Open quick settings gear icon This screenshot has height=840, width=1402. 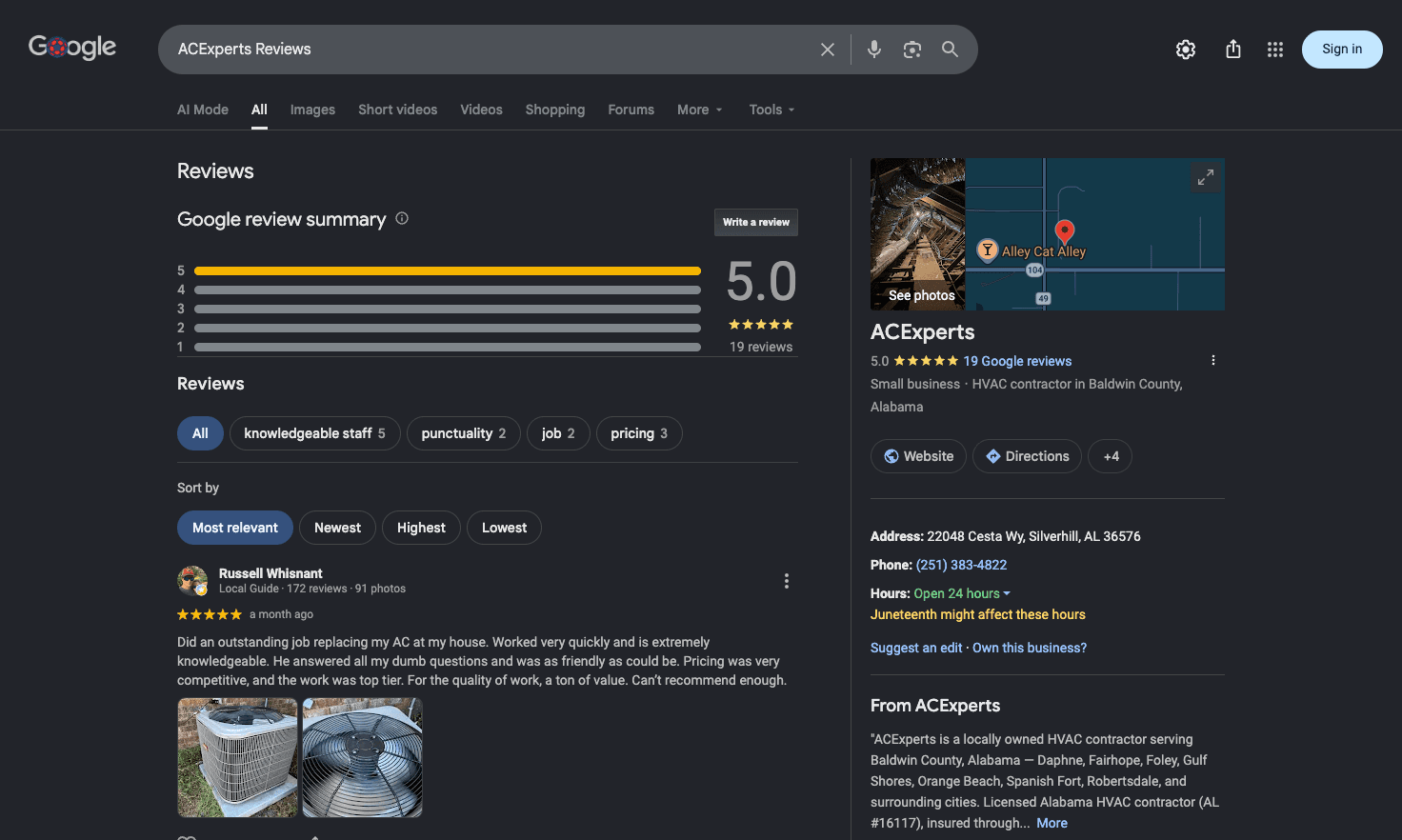(1186, 50)
